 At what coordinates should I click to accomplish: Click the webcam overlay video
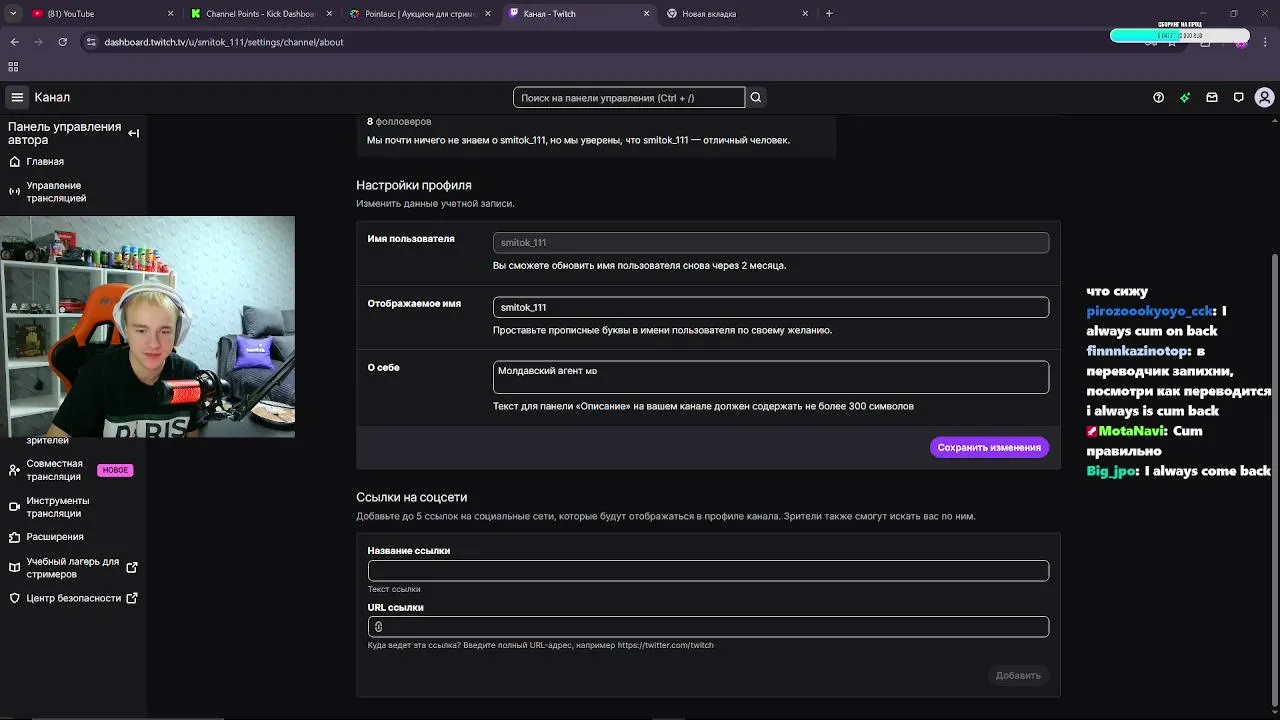point(147,327)
